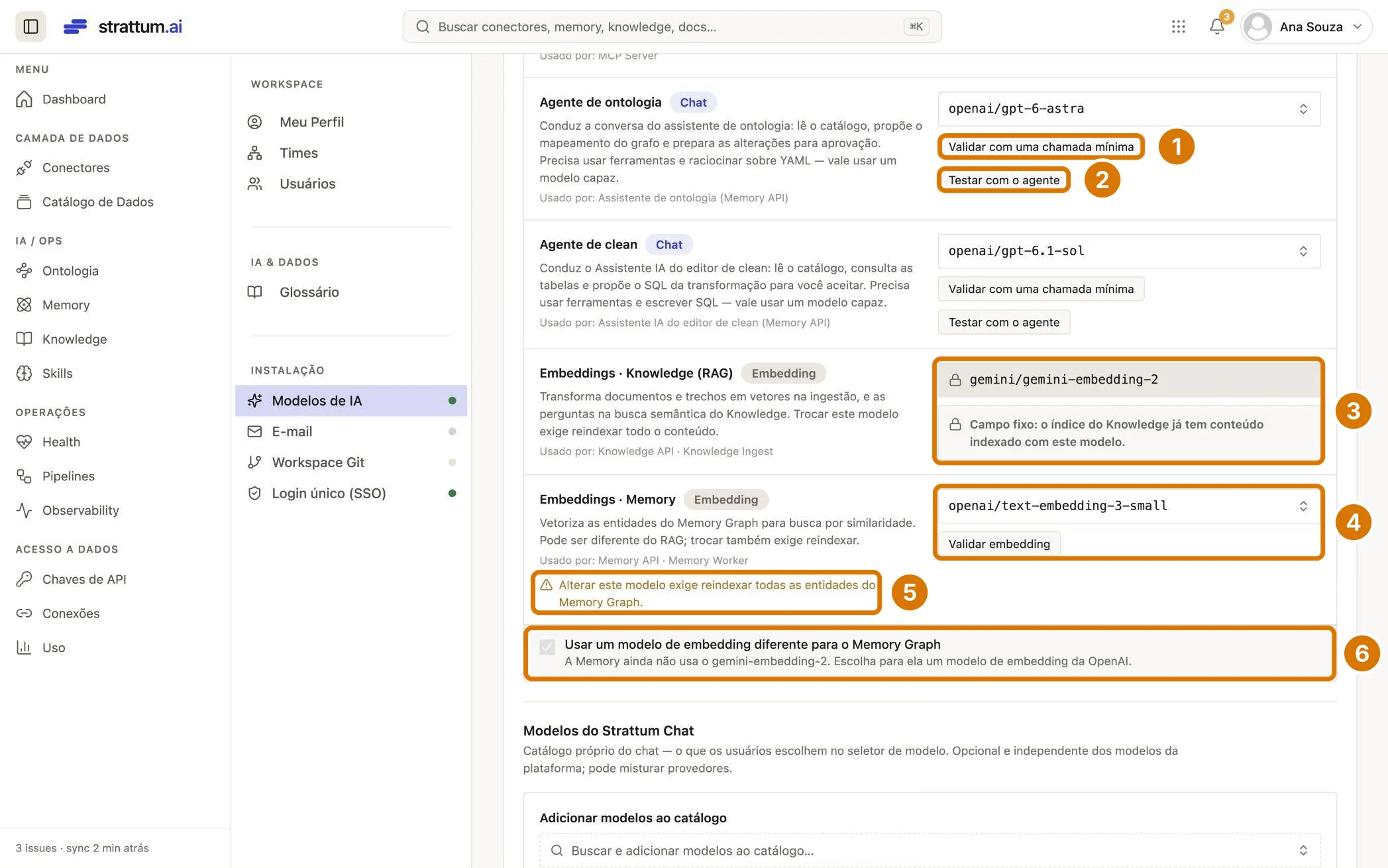Click the locked gemini-embedding-2 field
This screenshot has height=868, width=1388.
(1129, 380)
